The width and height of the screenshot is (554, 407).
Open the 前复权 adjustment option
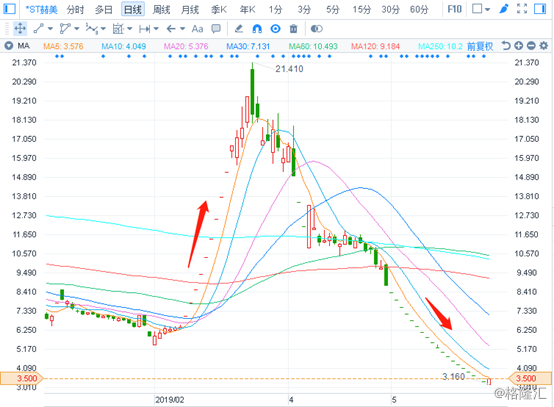480,46
